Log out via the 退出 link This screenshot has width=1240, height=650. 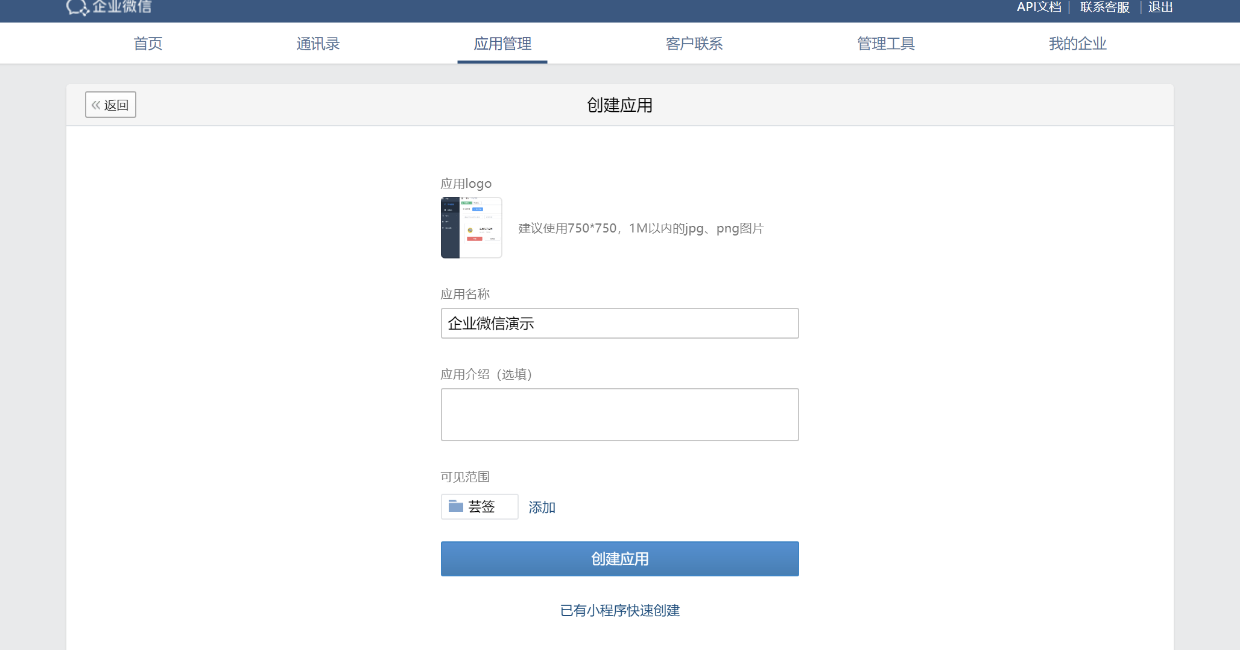pyautogui.click(x=1161, y=7)
